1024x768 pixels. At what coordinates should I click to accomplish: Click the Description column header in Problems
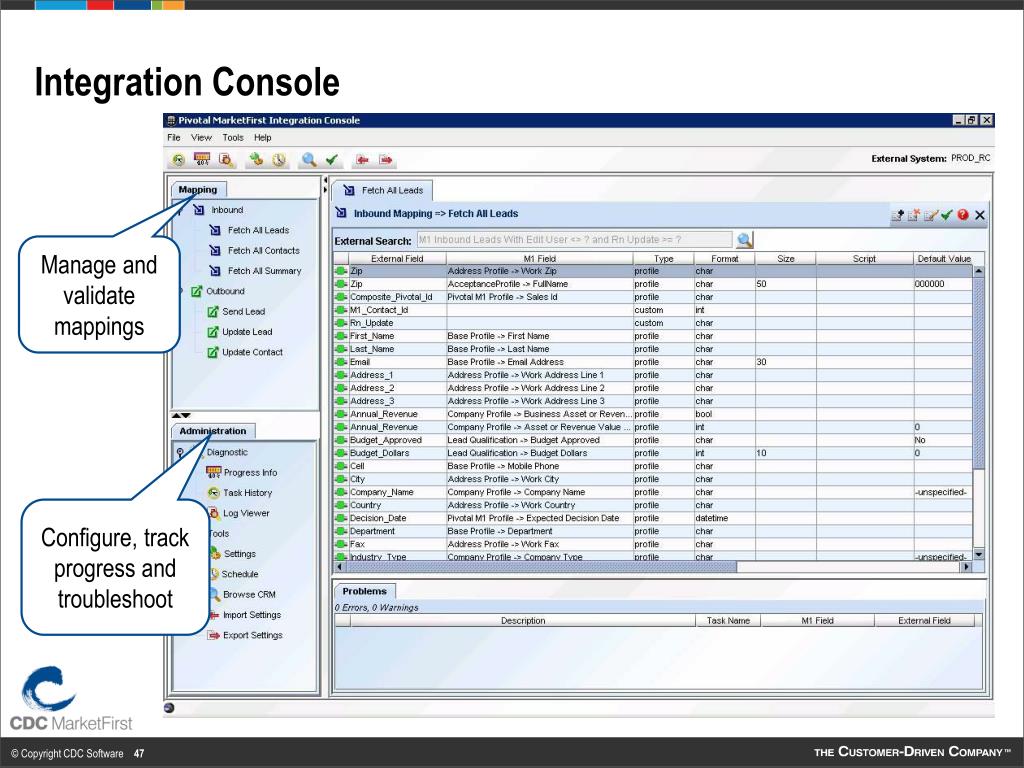[x=522, y=620]
